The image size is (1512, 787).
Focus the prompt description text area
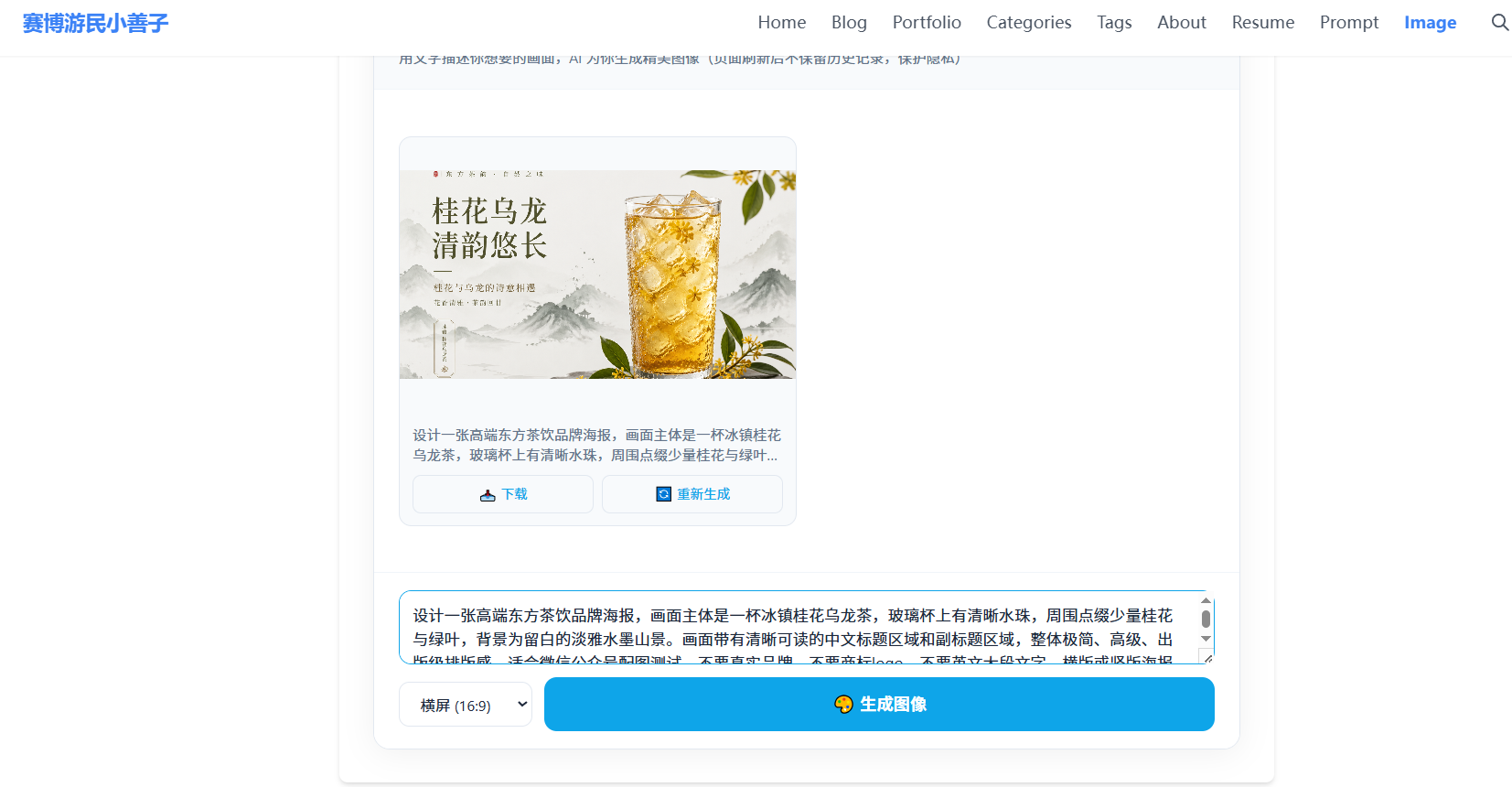[796, 628]
